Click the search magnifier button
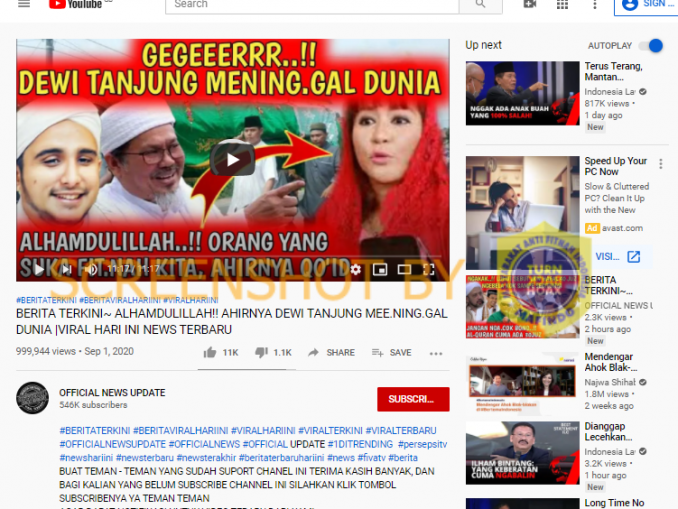This screenshot has height=509, width=678. click(x=480, y=4)
